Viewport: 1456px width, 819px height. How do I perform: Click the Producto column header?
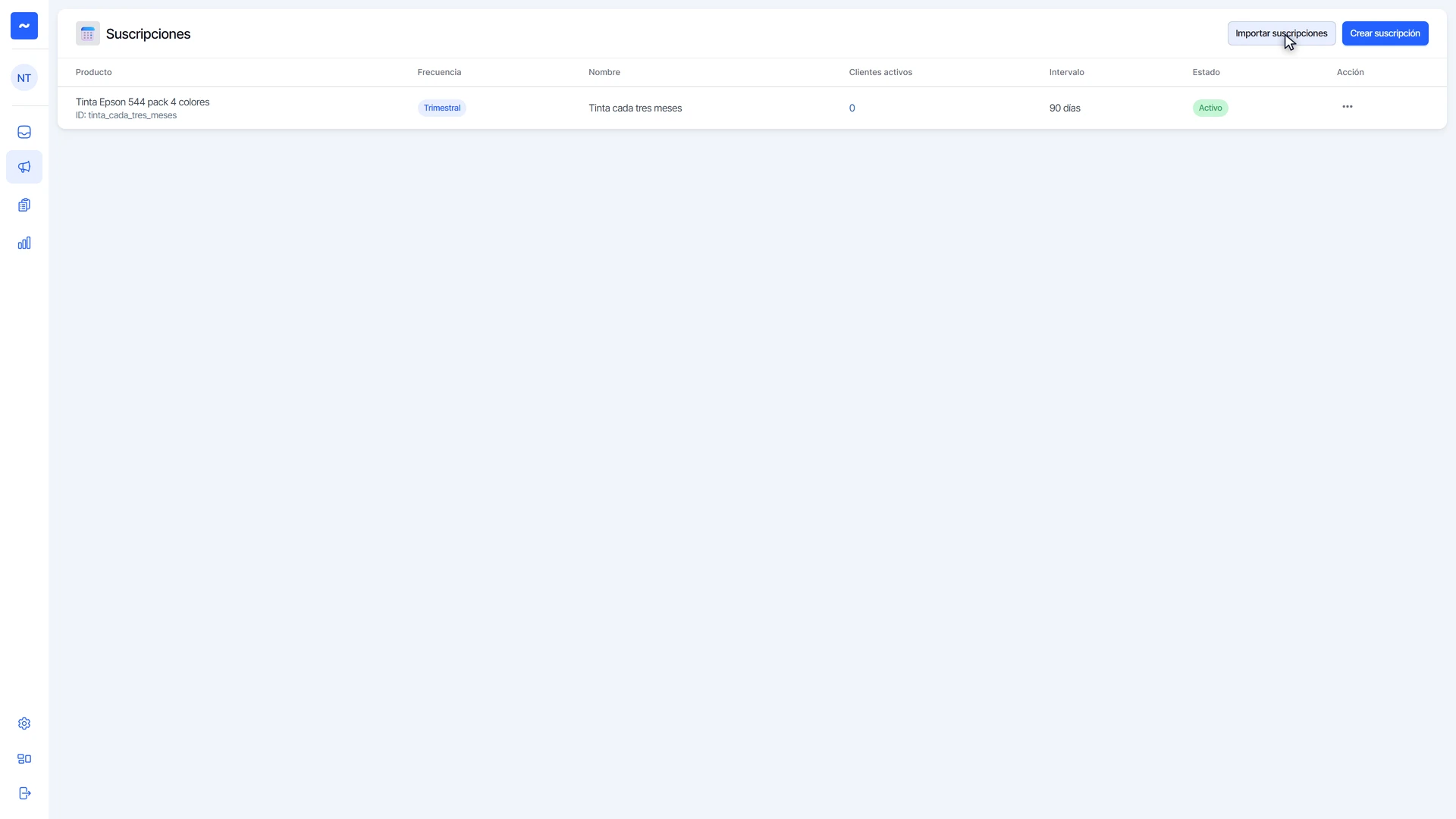click(x=94, y=72)
